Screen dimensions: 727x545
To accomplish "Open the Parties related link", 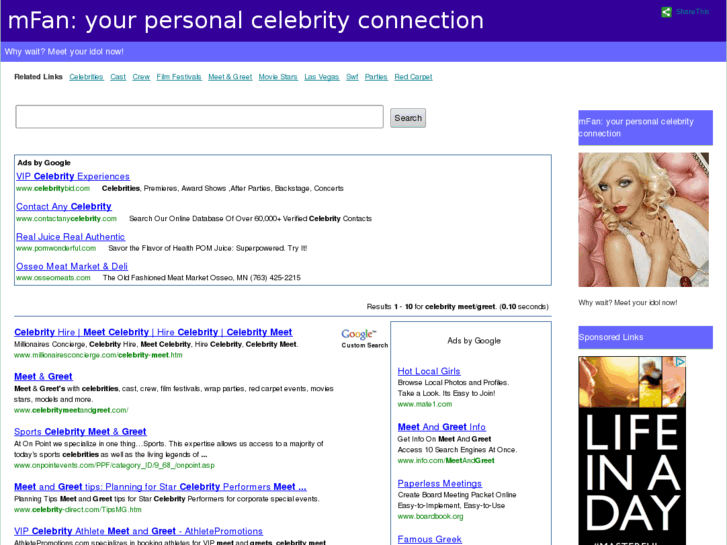I will pos(376,77).
